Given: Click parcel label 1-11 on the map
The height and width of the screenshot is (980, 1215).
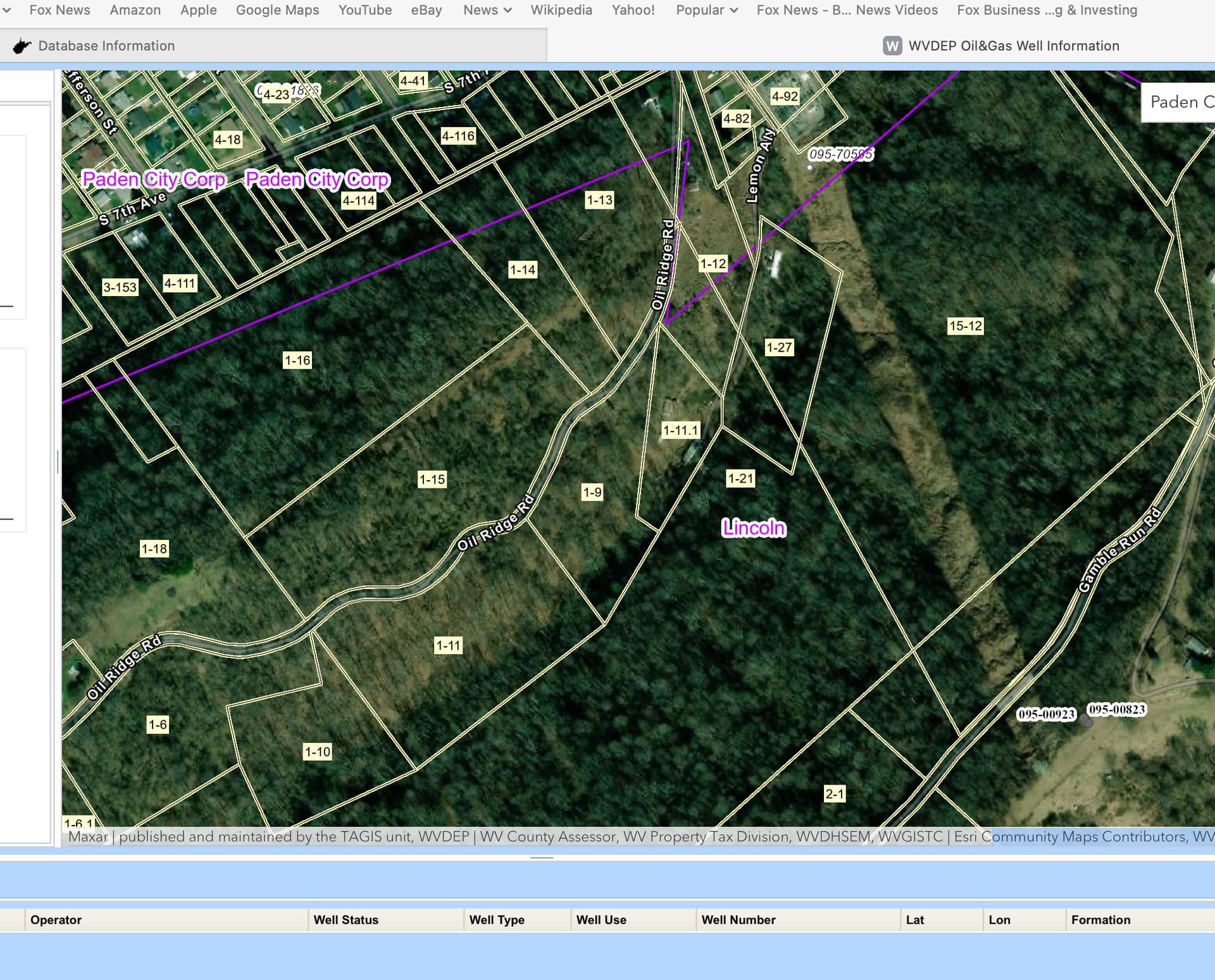Looking at the screenshot, I should (x=449, y=645).
